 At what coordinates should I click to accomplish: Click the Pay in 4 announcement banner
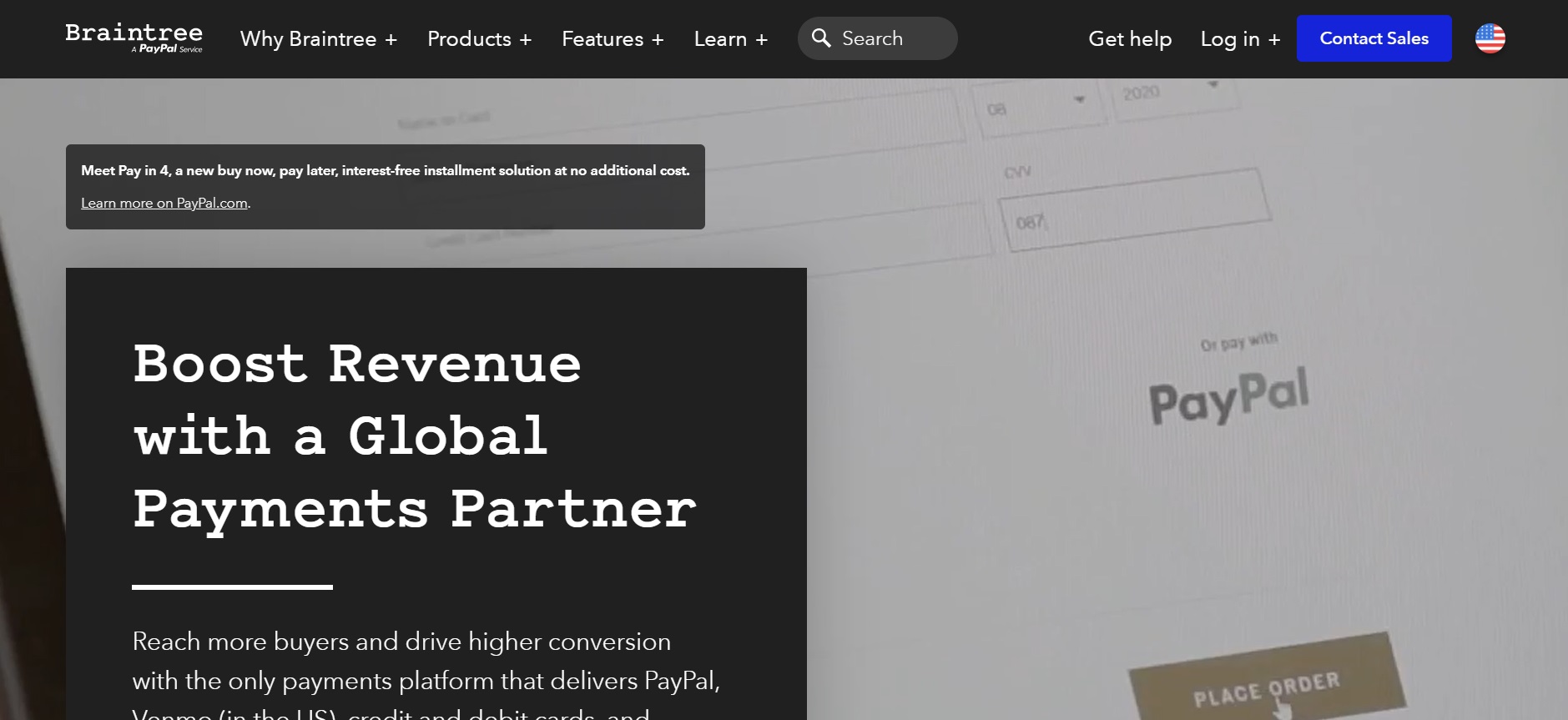coord(386,187)
